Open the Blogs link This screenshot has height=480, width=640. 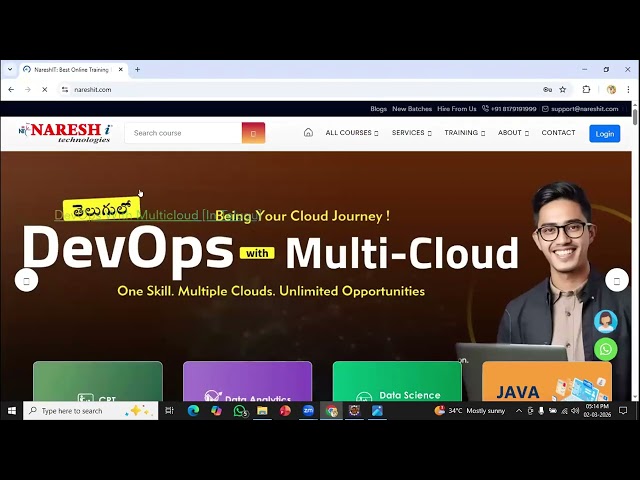378,109
